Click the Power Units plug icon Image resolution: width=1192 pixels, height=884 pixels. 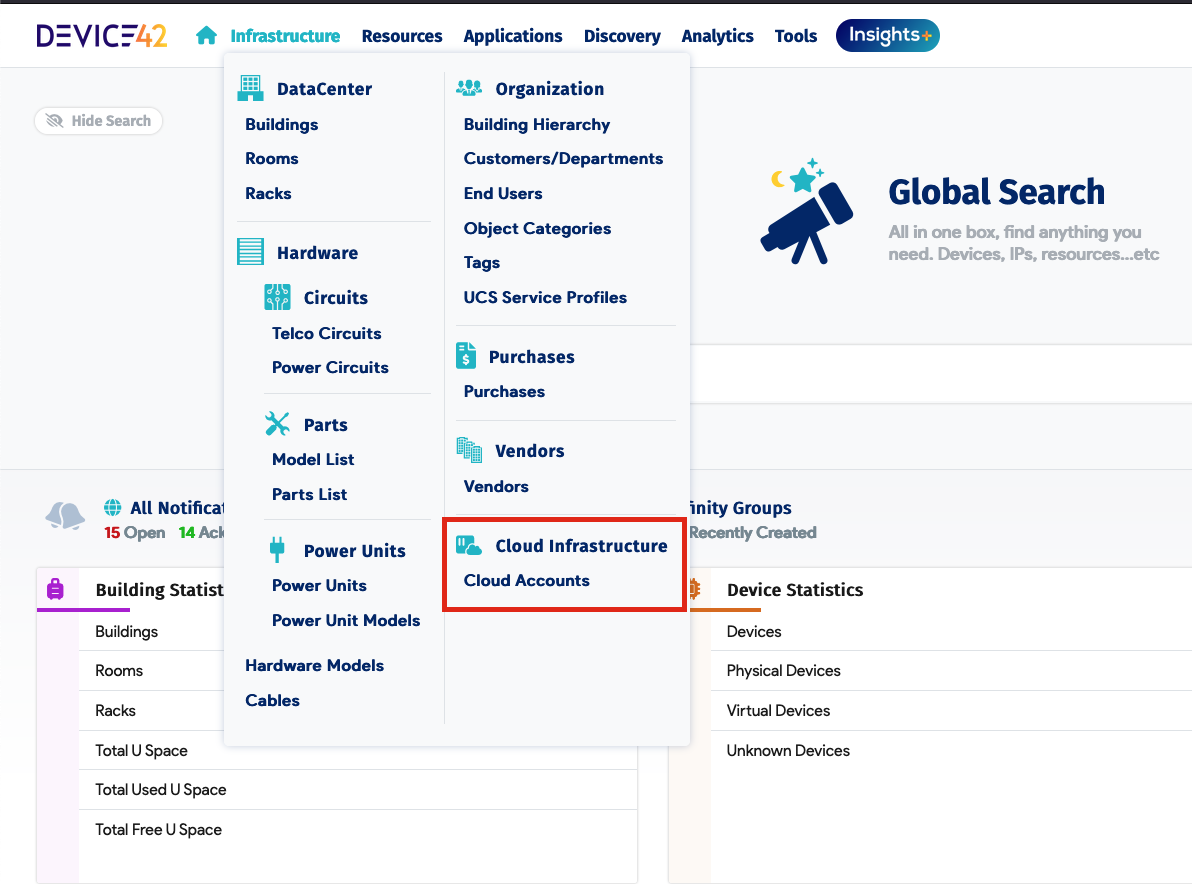pyautogui.click(x=277, y=550)
